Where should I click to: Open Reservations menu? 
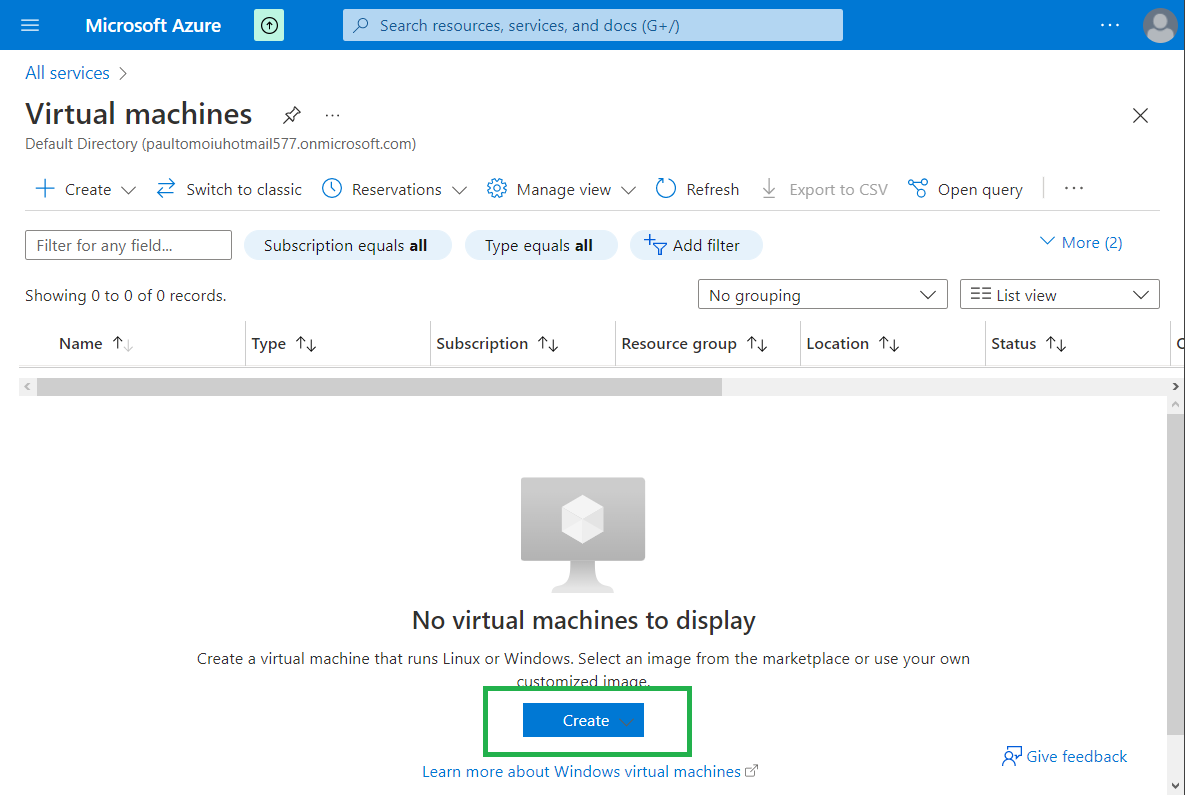(382, 189)
